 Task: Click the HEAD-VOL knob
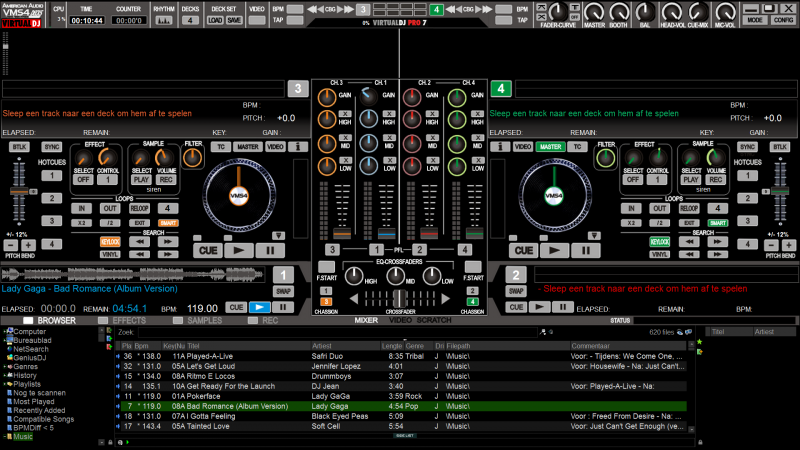[x=671, y=12]
